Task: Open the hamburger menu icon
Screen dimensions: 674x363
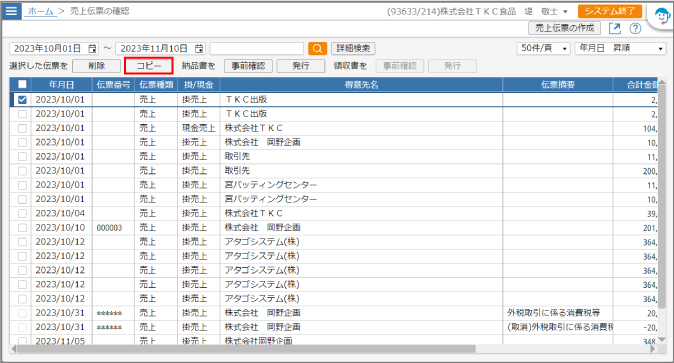Action: [11, 11]
